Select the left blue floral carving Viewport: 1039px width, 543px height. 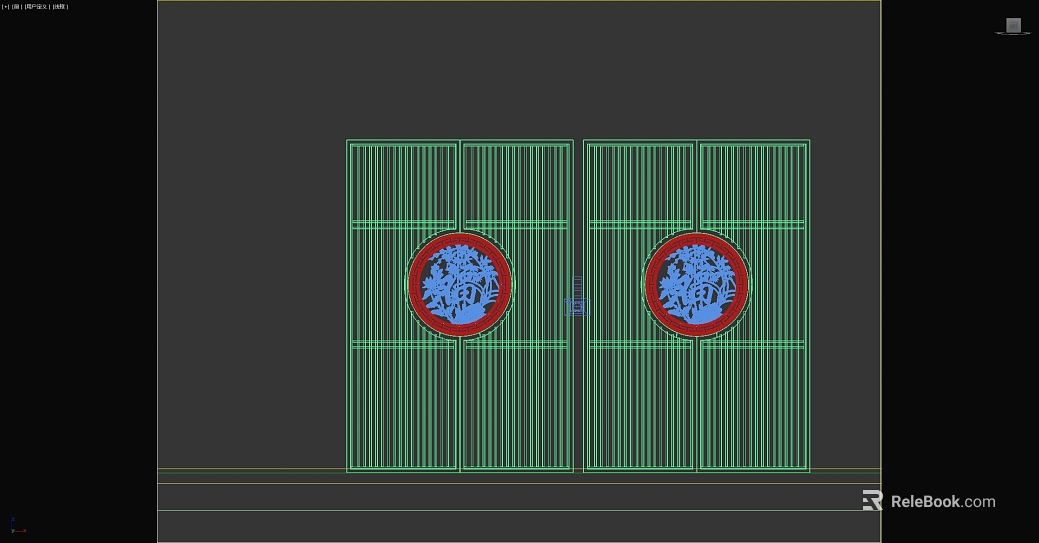460,284
